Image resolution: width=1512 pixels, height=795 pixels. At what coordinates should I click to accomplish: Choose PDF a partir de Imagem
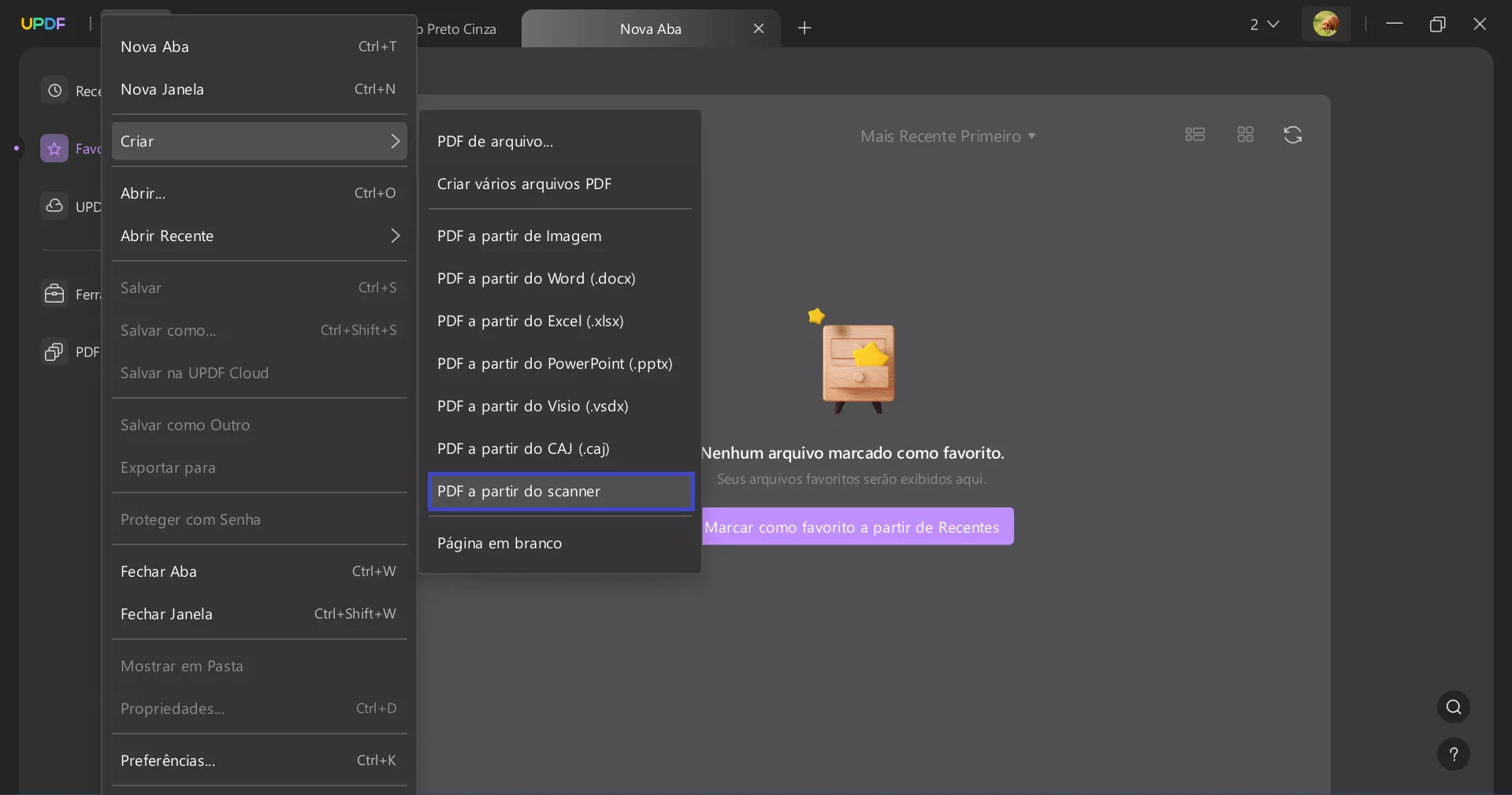click(560, 236)
